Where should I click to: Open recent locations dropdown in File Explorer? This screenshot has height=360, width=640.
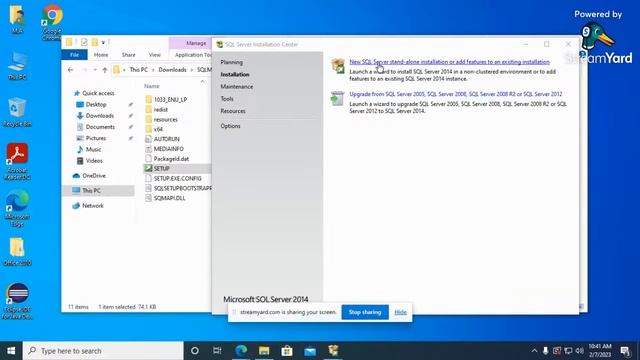[x=95, y=70]
